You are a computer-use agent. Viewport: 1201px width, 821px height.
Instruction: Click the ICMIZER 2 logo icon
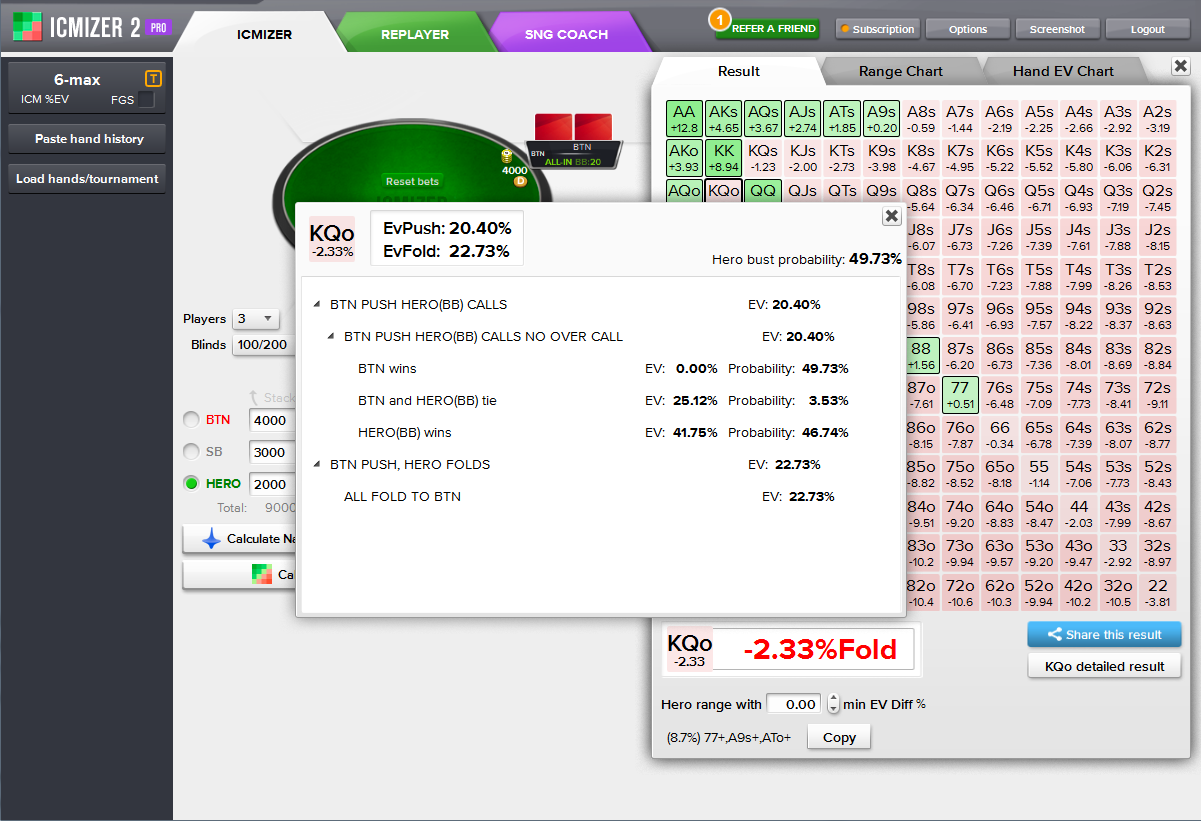click(27, 27)
